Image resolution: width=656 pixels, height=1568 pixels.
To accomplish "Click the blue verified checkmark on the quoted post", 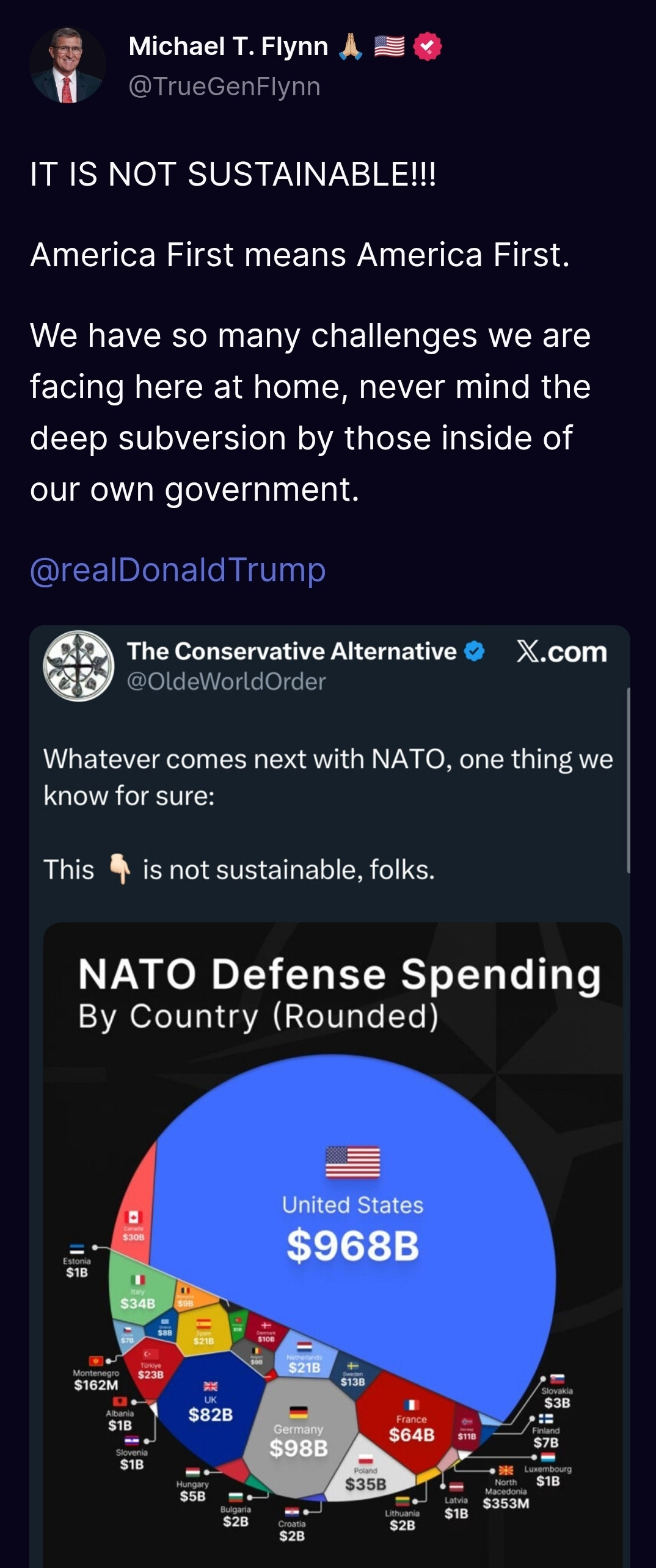I will point(475,652).
